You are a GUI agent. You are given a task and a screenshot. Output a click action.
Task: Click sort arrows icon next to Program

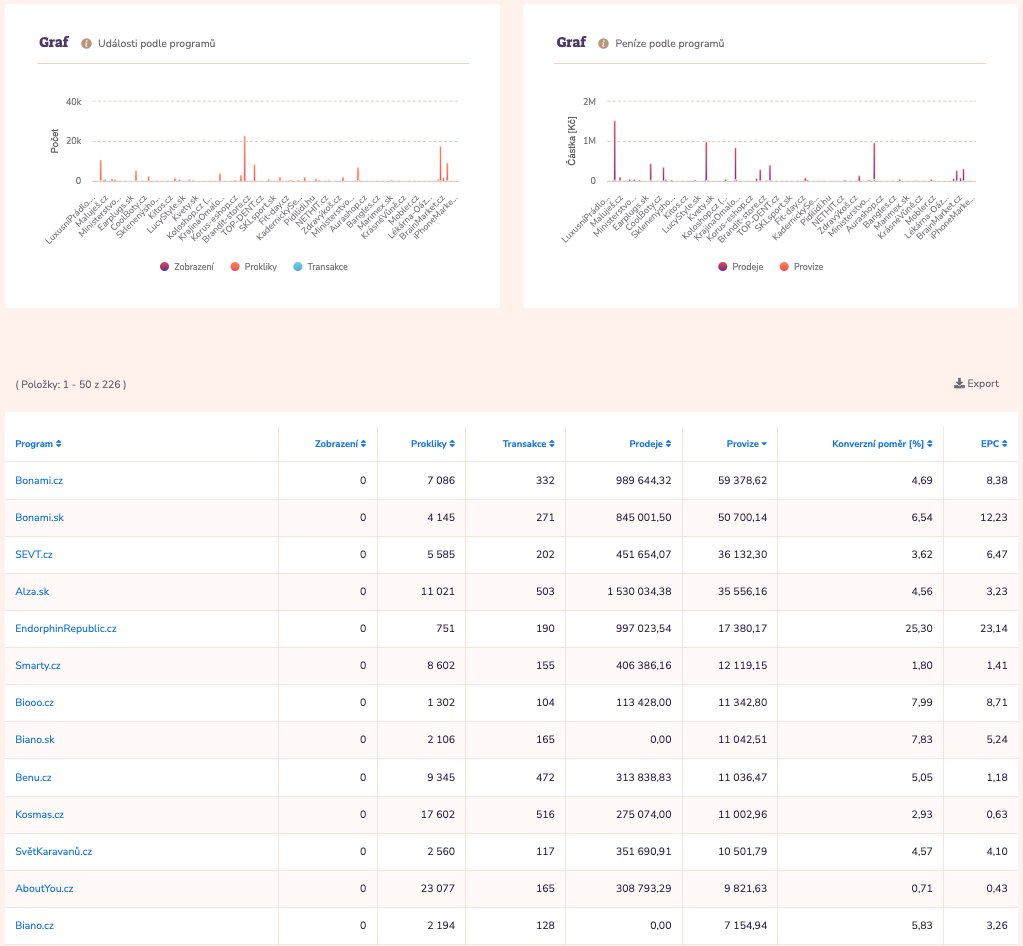coord(59,444)
